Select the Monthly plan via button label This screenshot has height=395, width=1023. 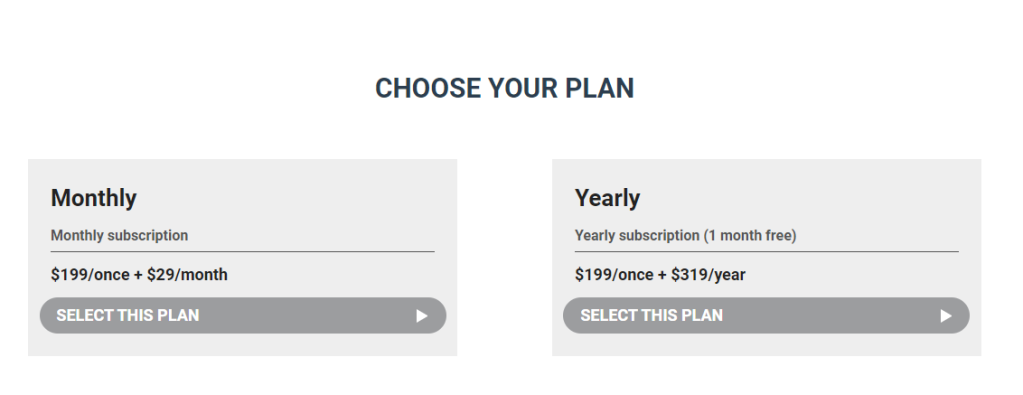(128, 315)
